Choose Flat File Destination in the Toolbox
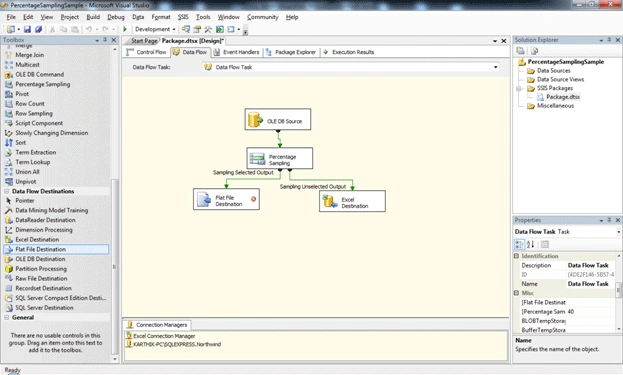 (x=56, y=249)
